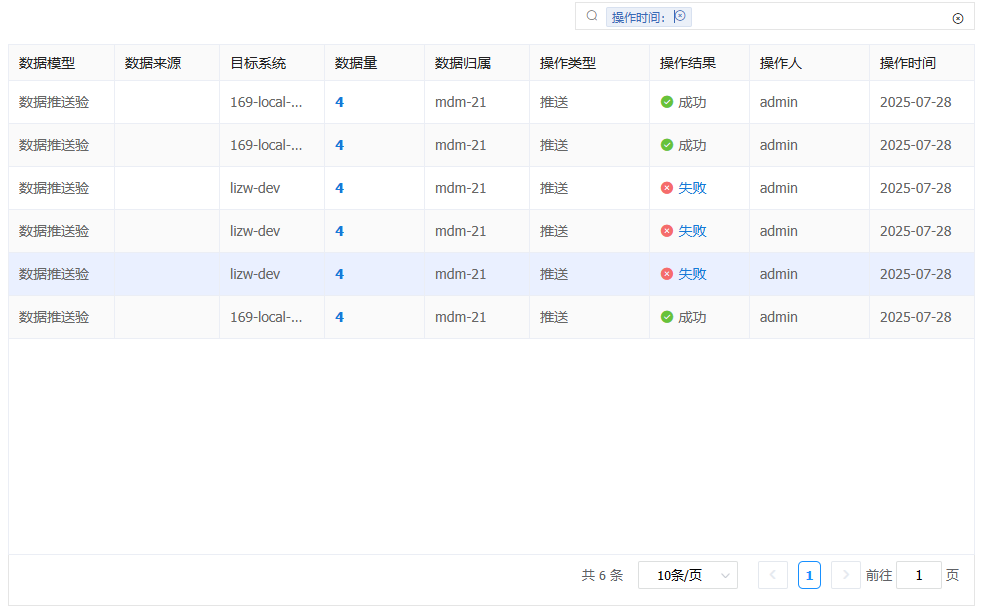The height and width of the screenshot is (613, 983).
Task: Click the 操作时间 column header
Action: point(907,63)
